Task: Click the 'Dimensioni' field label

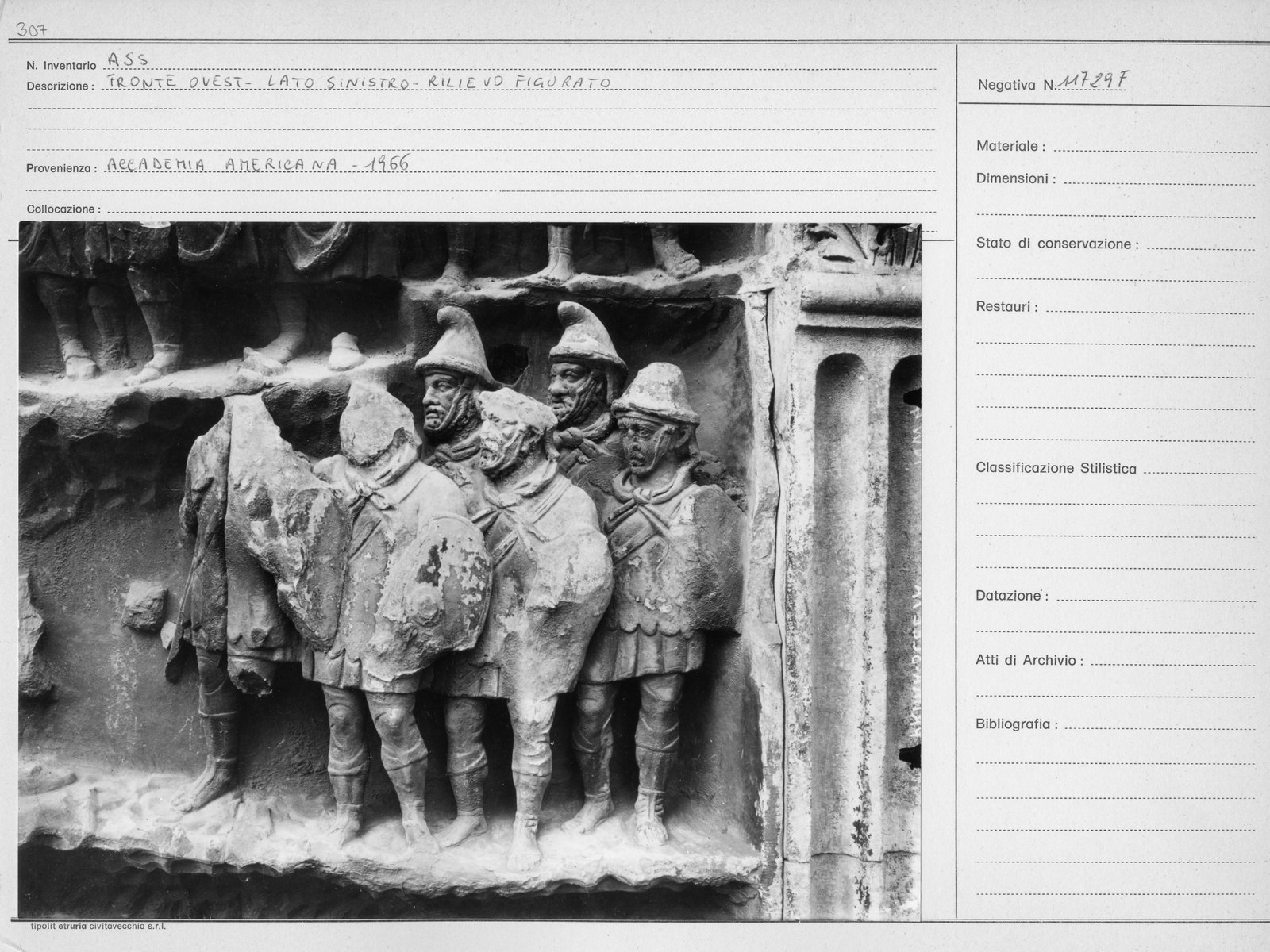Action: (x=1016, y=178)
